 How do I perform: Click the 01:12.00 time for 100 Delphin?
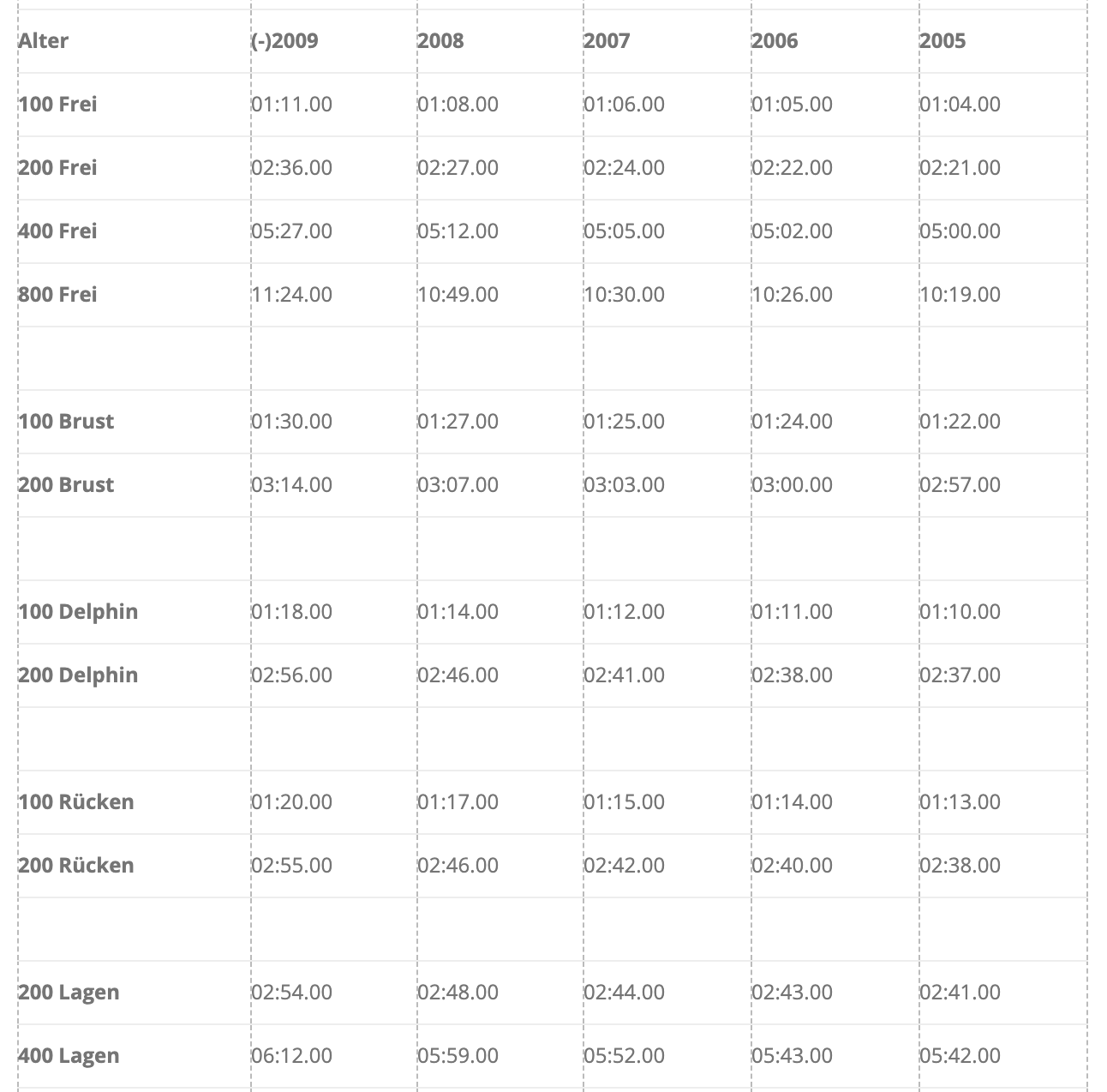(x=624, y=612)
